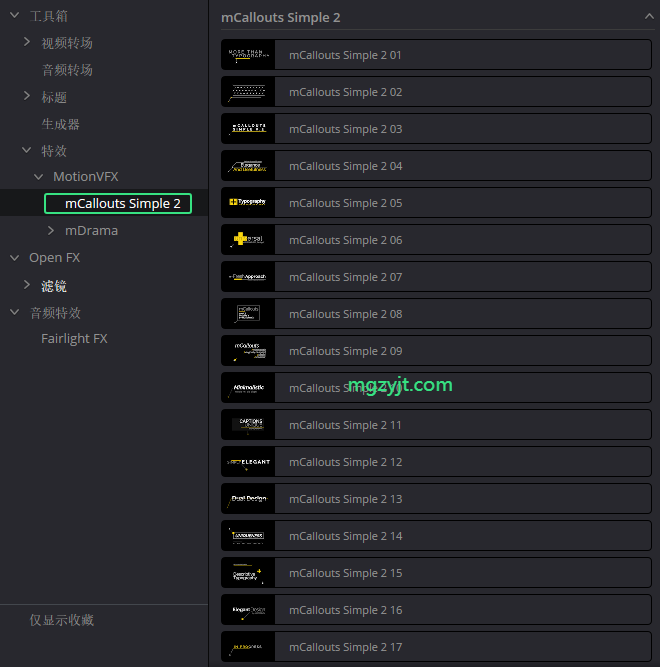
Task: Click the 音频特效 section label
Action: click(x=55, y=313)
